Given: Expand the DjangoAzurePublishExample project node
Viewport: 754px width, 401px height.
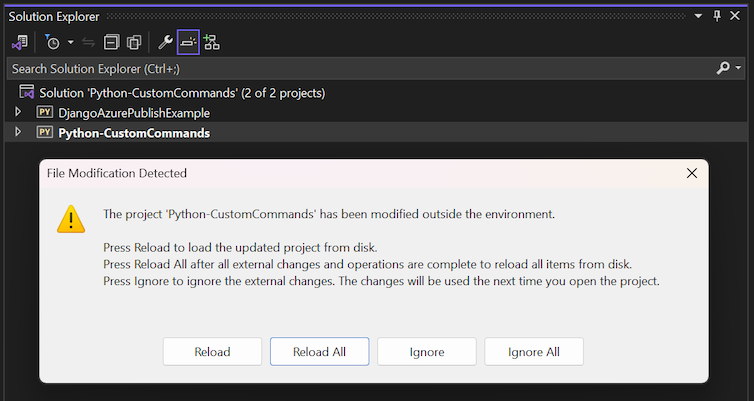Looking at the screenshot, I should coord(18,112).
